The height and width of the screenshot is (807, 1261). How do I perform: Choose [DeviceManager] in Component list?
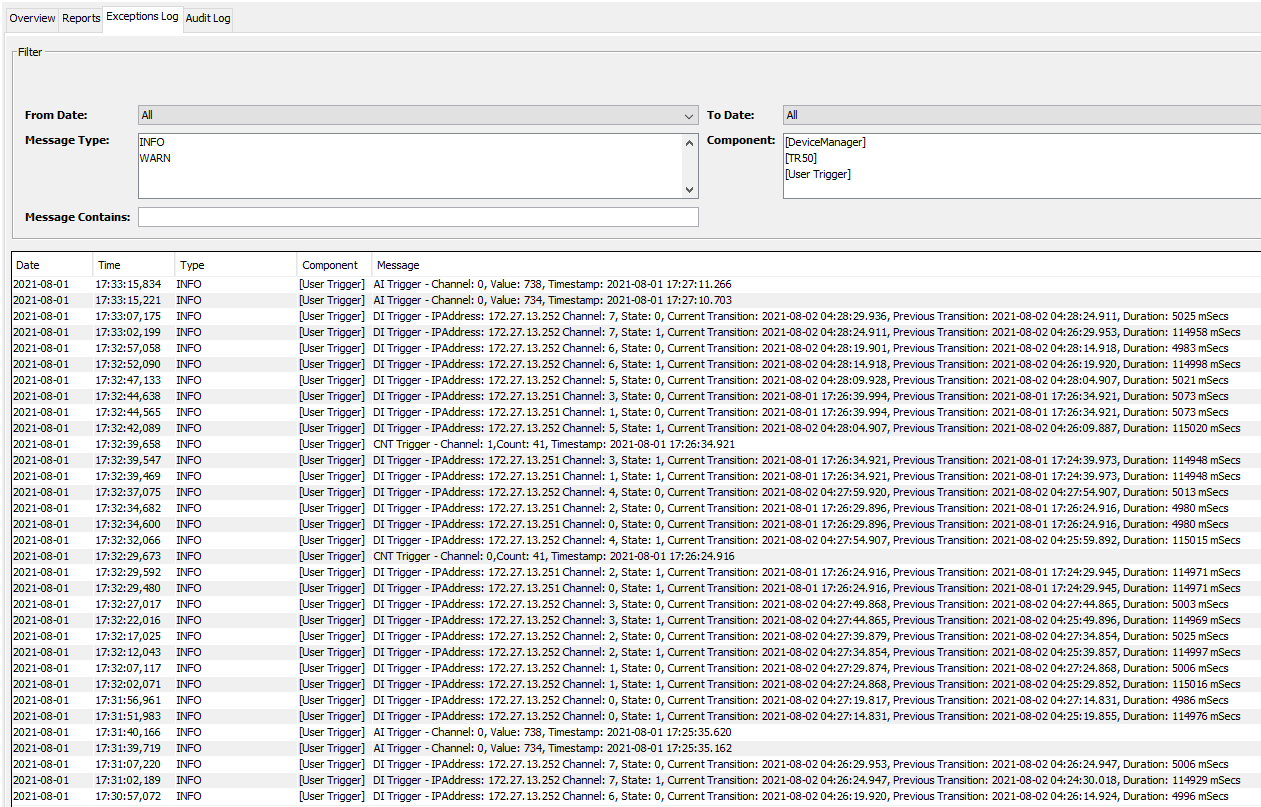825,142
